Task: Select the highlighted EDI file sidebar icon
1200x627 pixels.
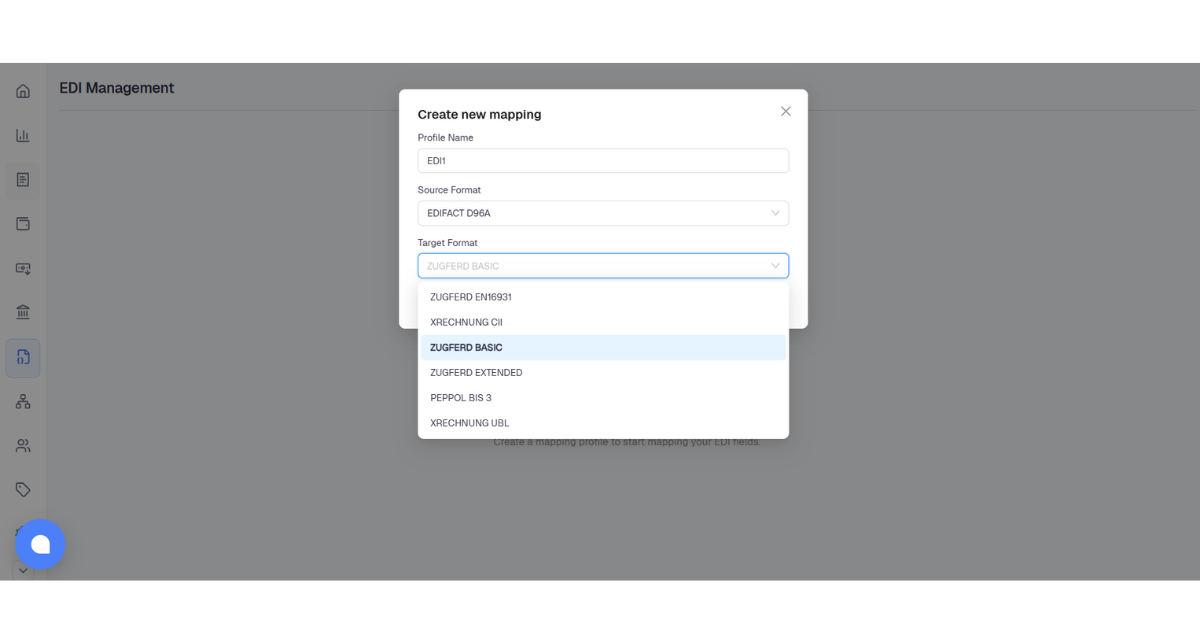Action: click(23, 357)
